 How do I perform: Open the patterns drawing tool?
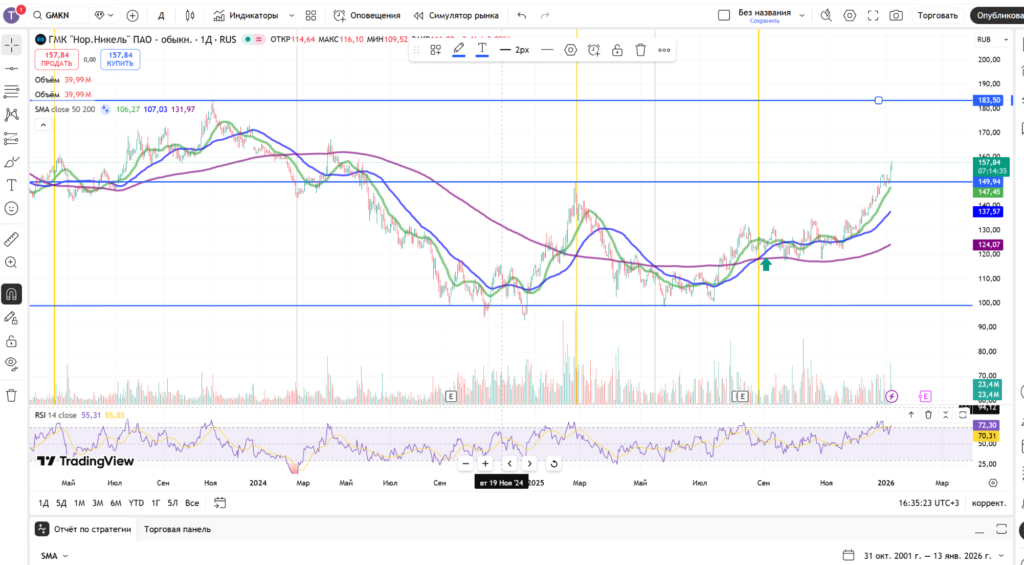(x=11, y=115)
